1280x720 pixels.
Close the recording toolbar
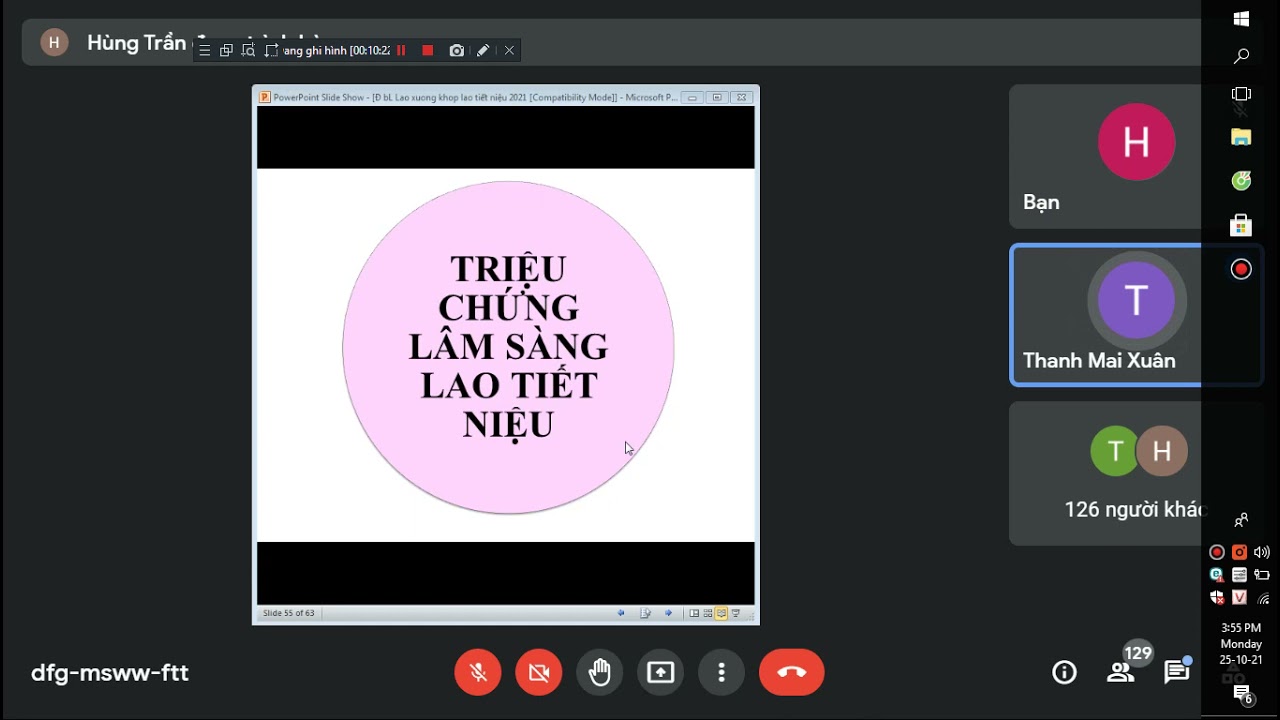(509, 50)
